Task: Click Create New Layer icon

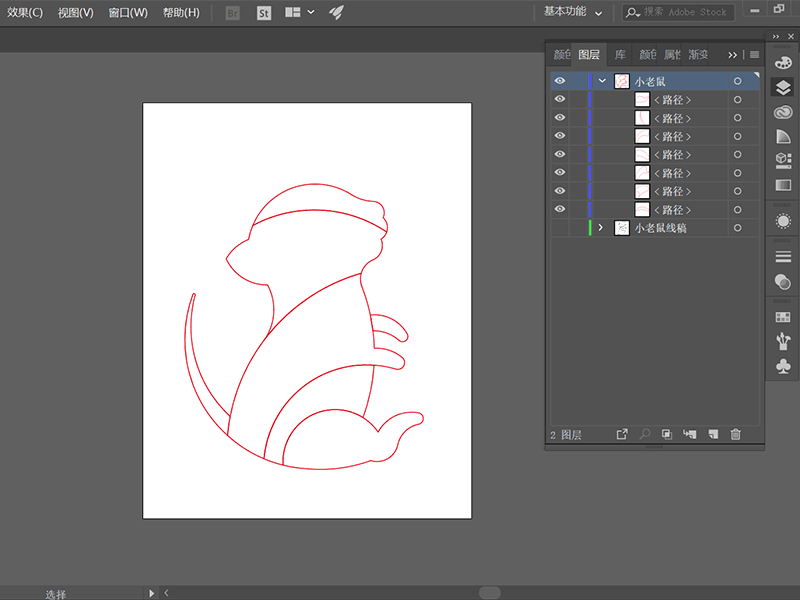Action: 713,434
